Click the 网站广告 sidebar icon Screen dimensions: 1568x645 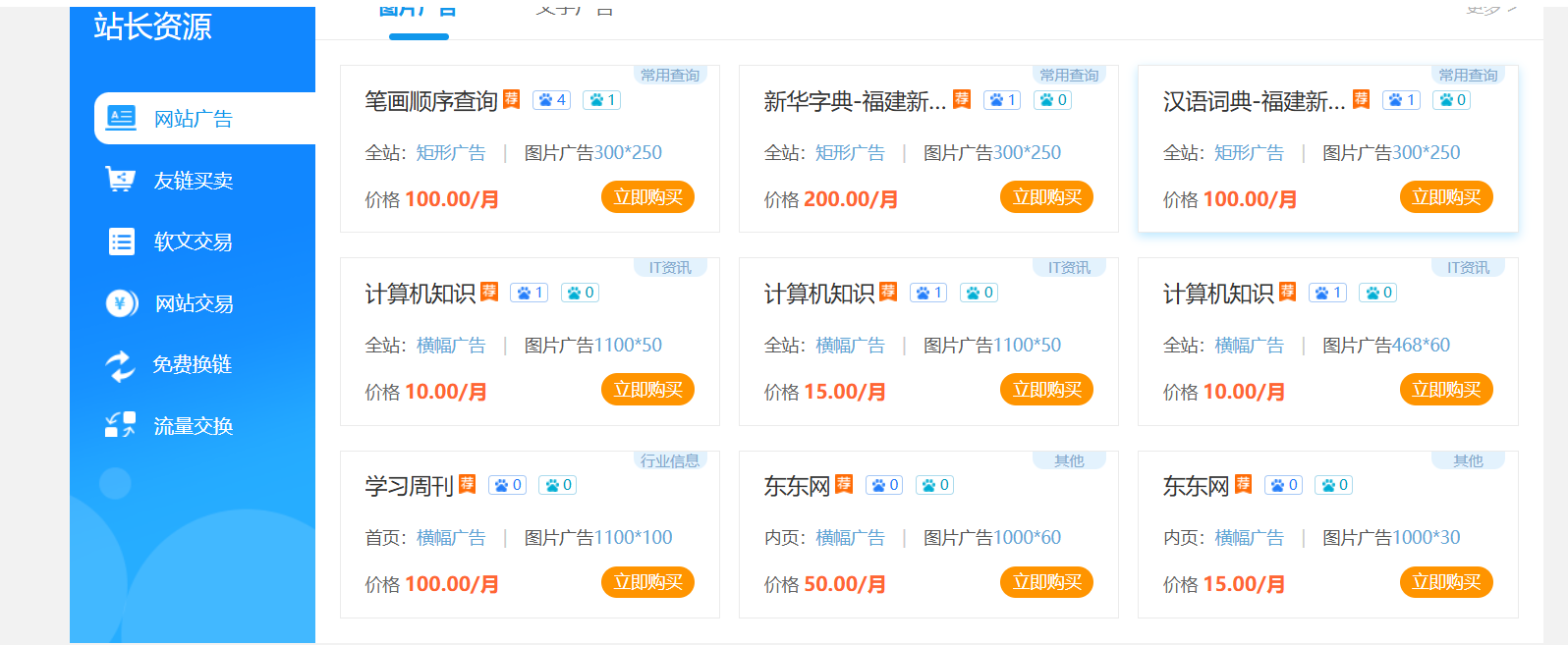coord(121,118)
